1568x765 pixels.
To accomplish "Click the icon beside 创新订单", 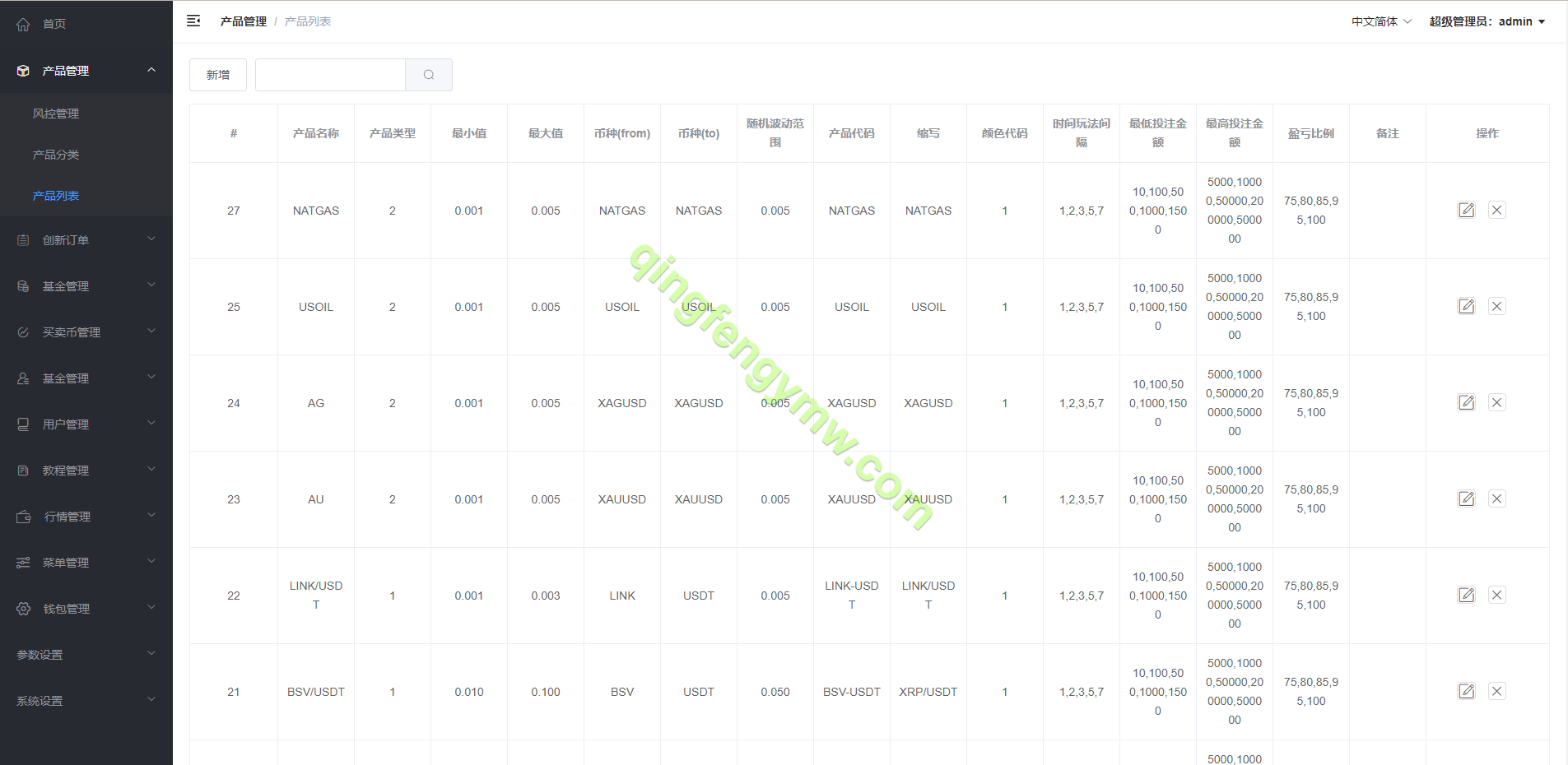I will 23,240.
